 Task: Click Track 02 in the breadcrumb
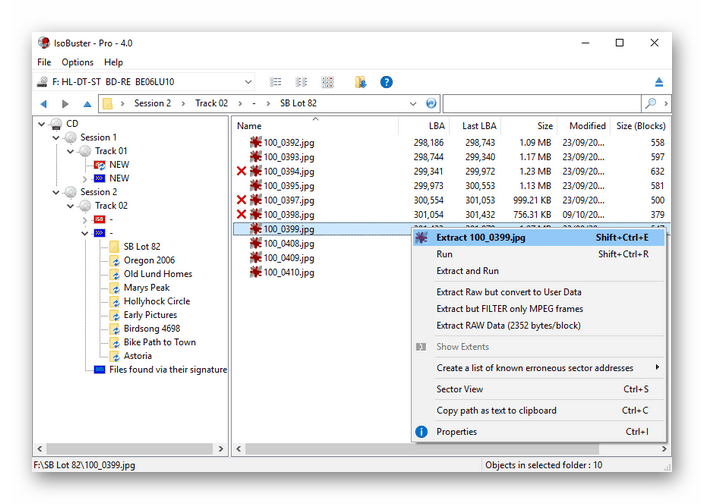pyautogui.click(x=211, y=103)
